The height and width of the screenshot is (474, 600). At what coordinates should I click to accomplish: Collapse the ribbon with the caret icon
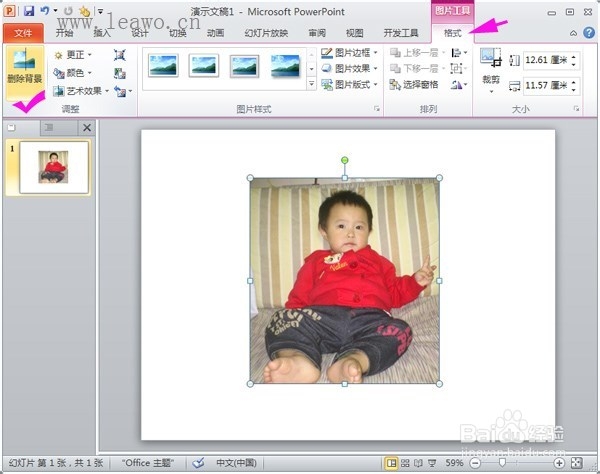pos(573,33)
